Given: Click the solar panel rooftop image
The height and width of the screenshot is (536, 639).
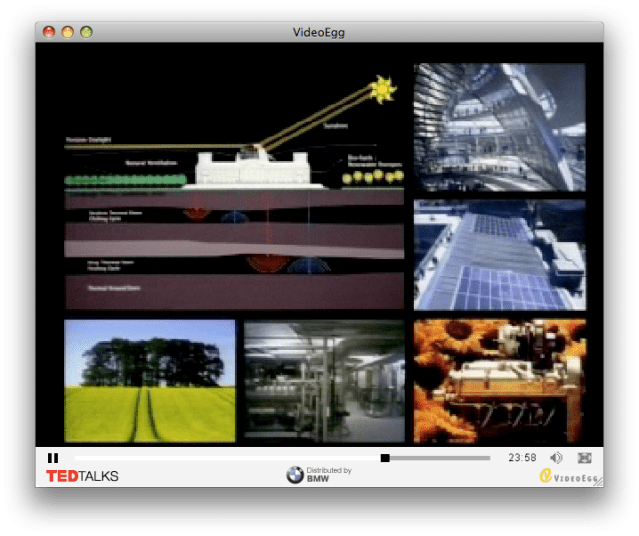Looking at the screenshot, I should click(x=499, y=254).
